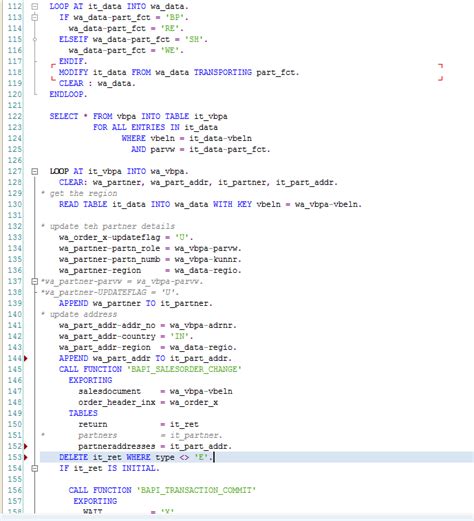Click the 'update address' comment line
Viewport: 474px width, 521px height.
point(79,314)
